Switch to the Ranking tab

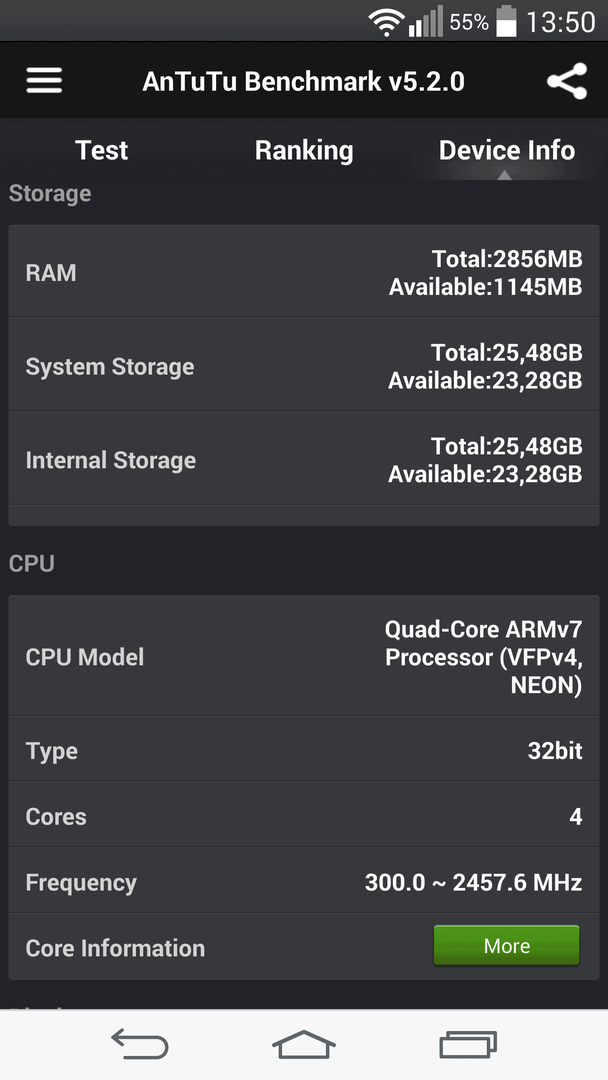304,150
